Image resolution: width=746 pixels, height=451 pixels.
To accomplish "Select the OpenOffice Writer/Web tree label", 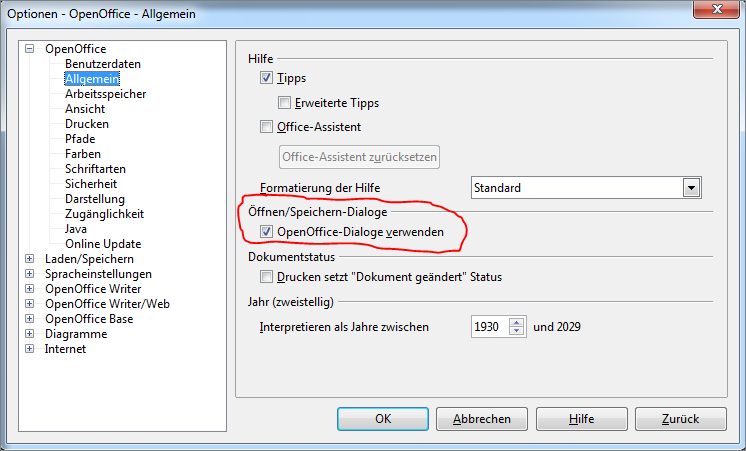I will [x=108, y=304].
